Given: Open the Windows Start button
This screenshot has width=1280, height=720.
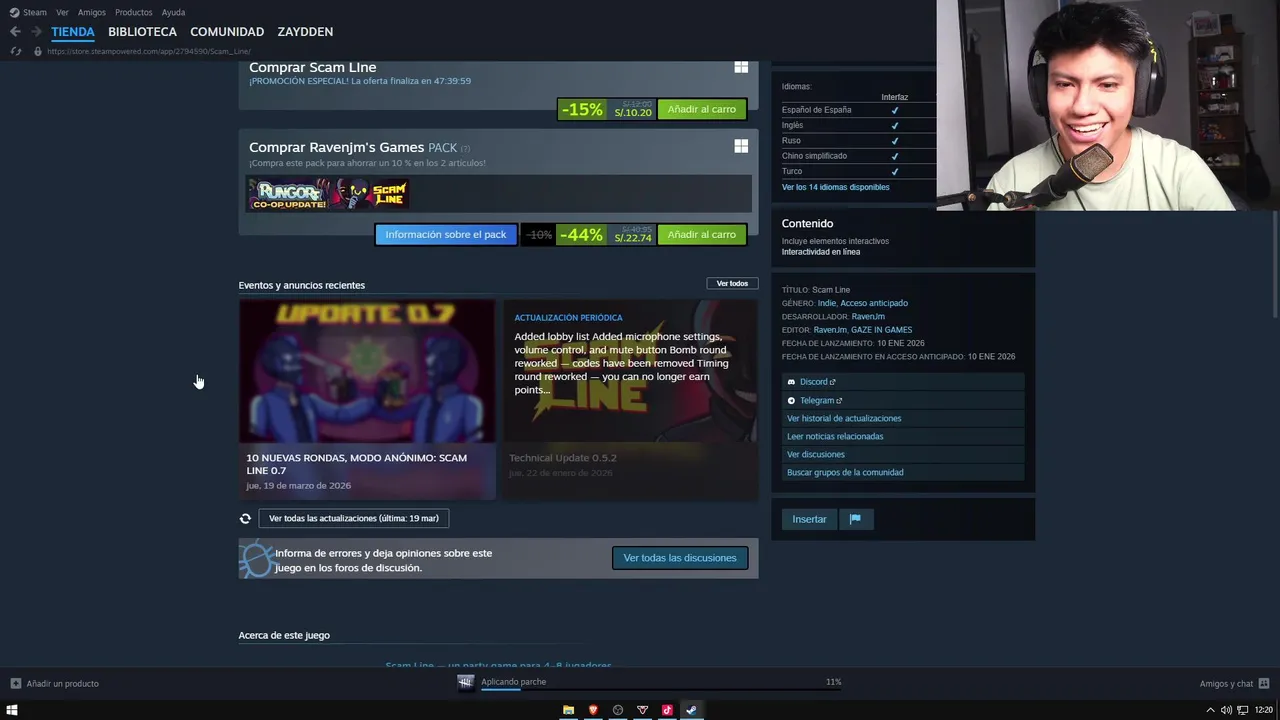Looking at the screenshot, I should coord(12,710).
